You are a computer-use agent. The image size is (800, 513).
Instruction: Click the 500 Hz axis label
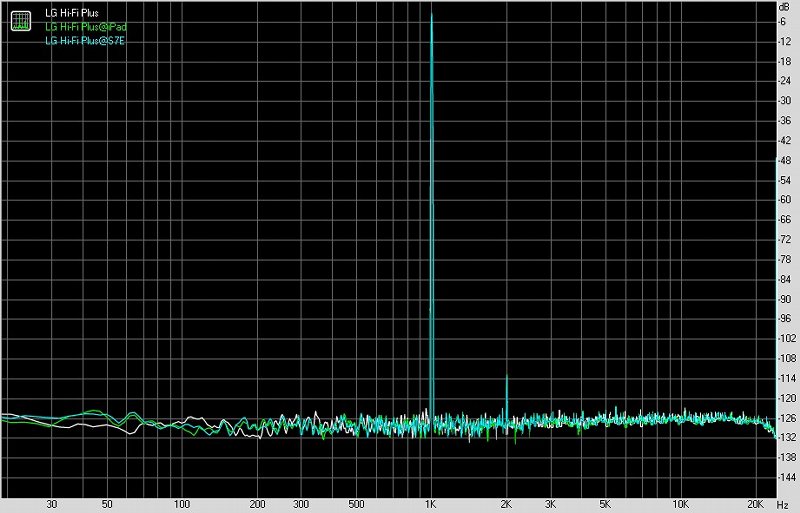click(356, 504)
